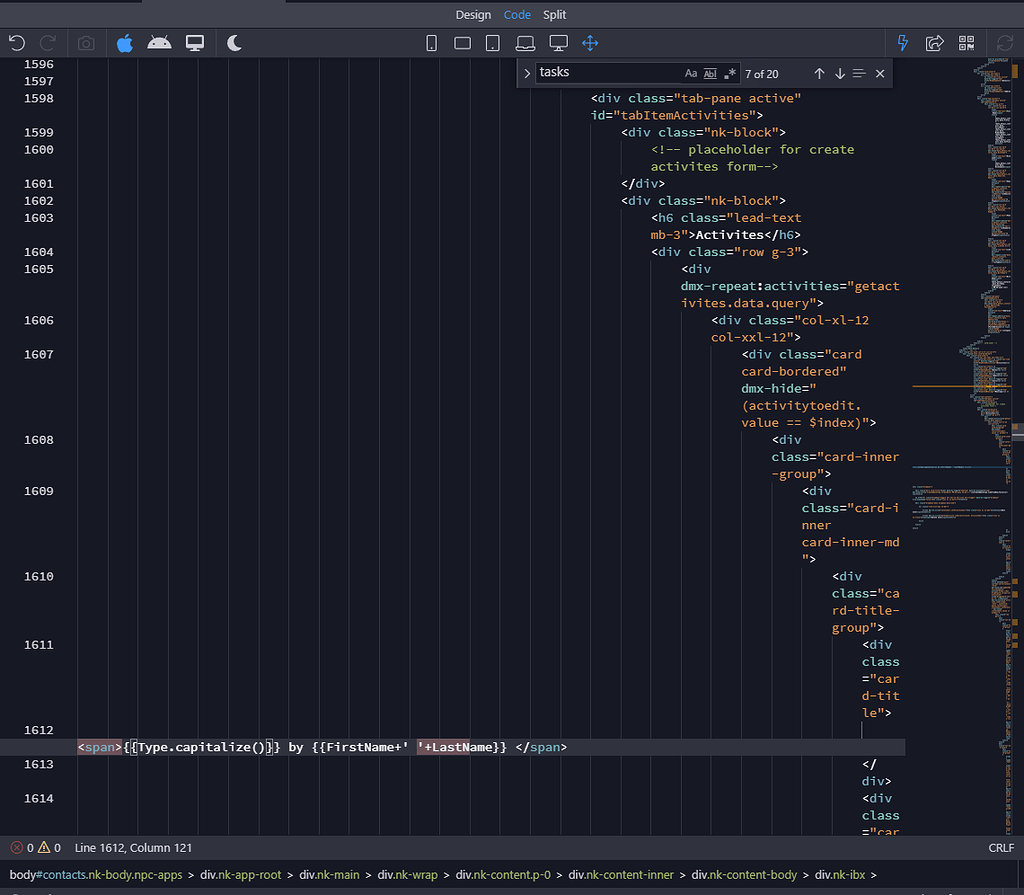Open the Split view tab
1024x895 pixels.
[554, 14]
